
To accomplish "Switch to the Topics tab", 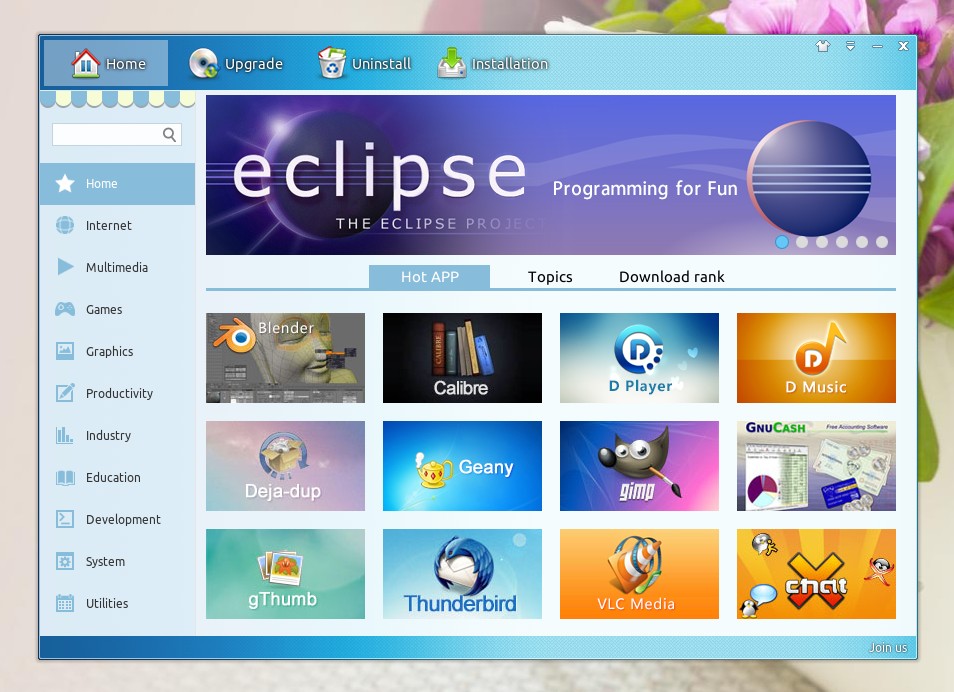I will click(x=550, y=277).
